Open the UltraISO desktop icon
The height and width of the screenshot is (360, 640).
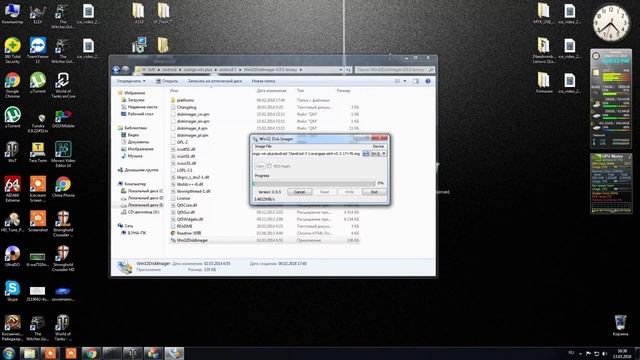coord(12,257)
